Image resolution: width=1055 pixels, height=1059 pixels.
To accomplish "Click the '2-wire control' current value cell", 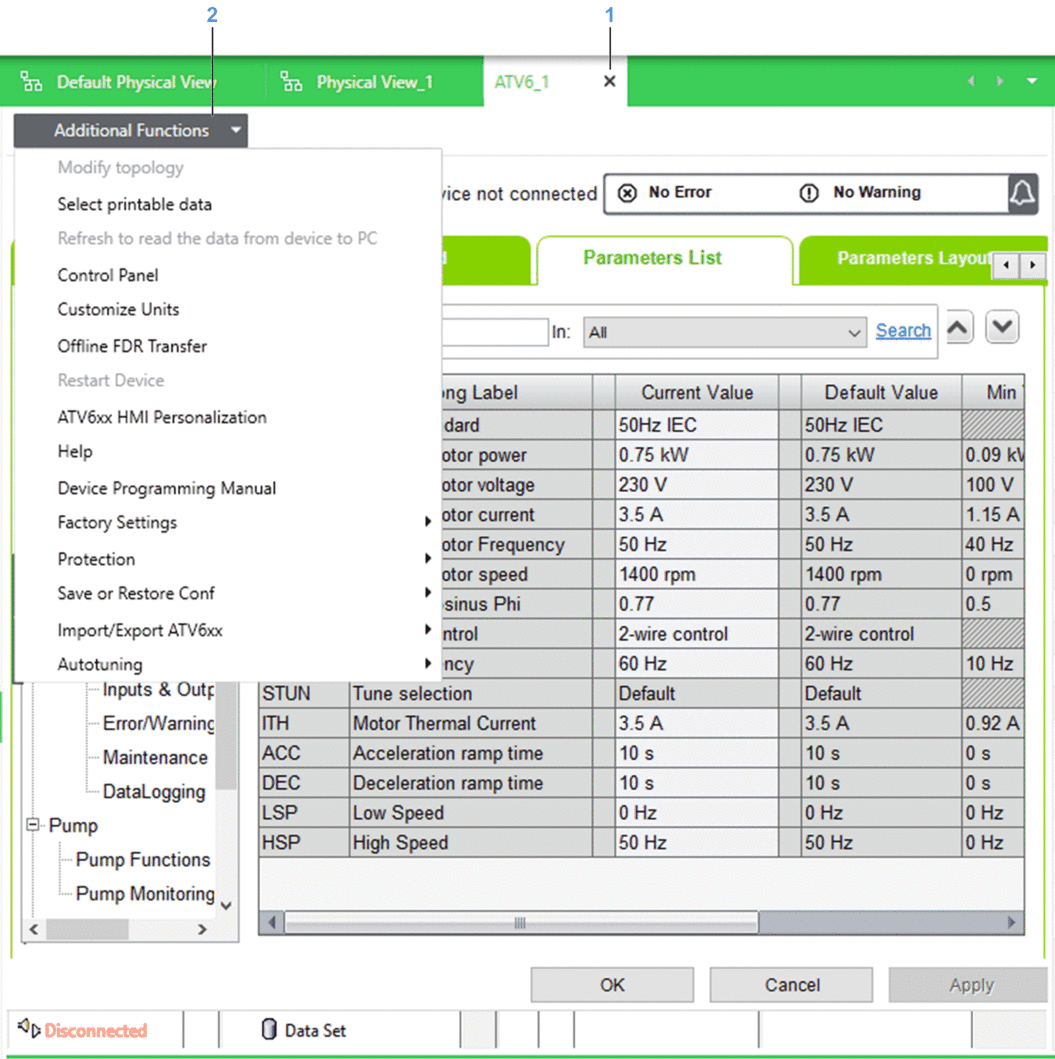I will pos(697,634).
